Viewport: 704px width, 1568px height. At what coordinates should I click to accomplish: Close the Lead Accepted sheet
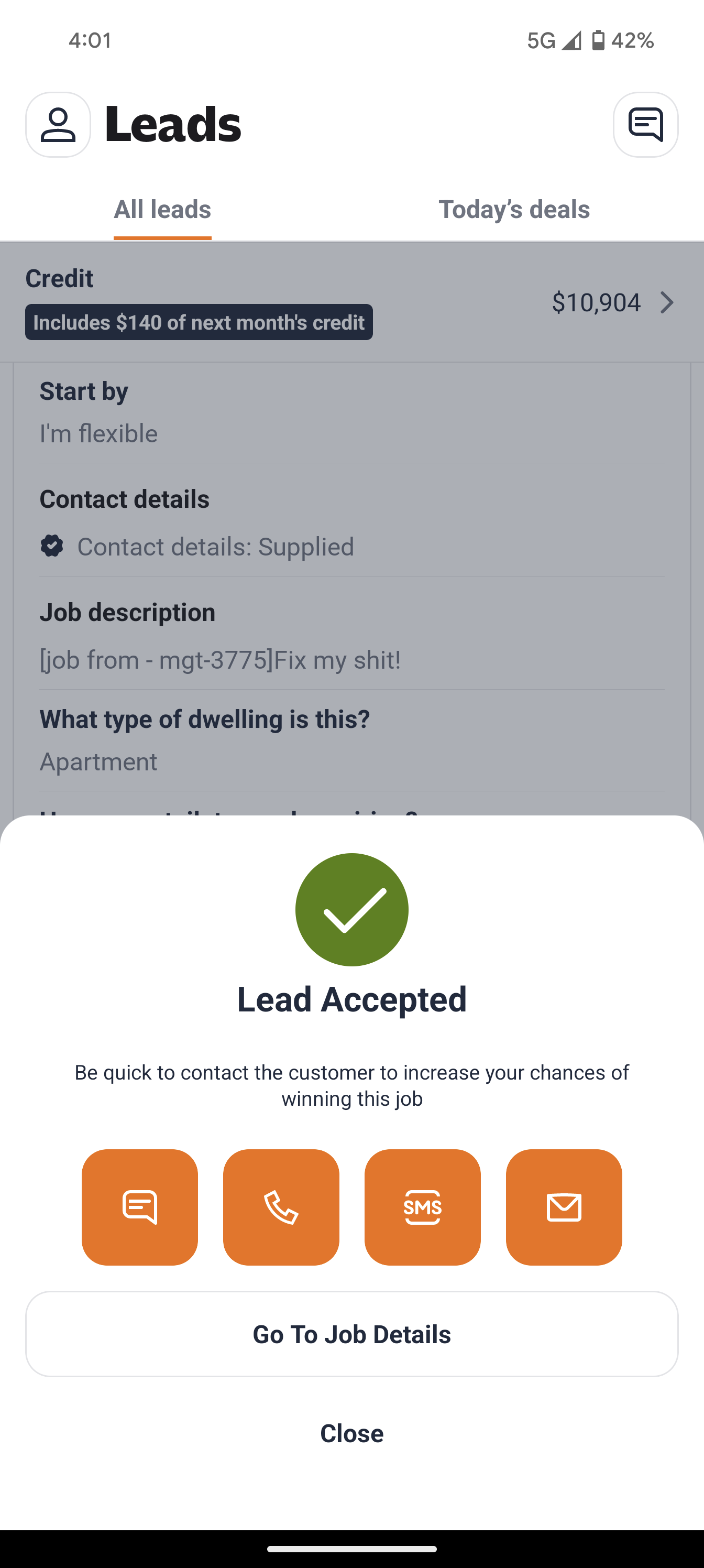point(351,1433)
